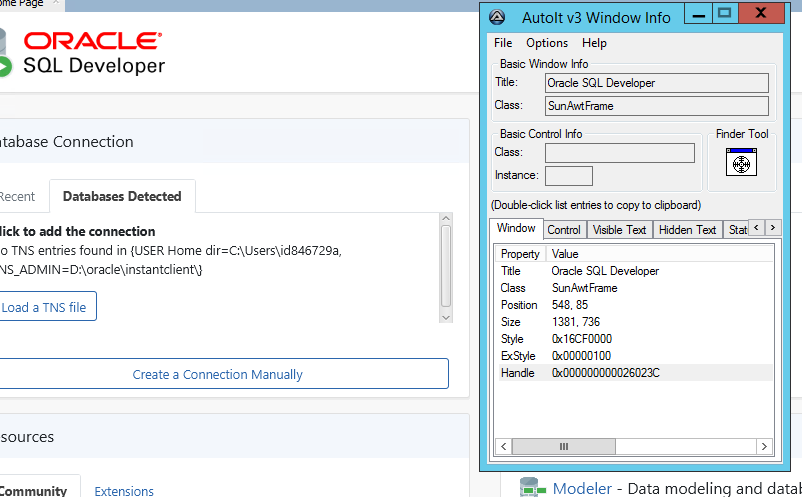Click the Basic Window Info Class field
Screen dimensions: 802x497
[657, 106]
